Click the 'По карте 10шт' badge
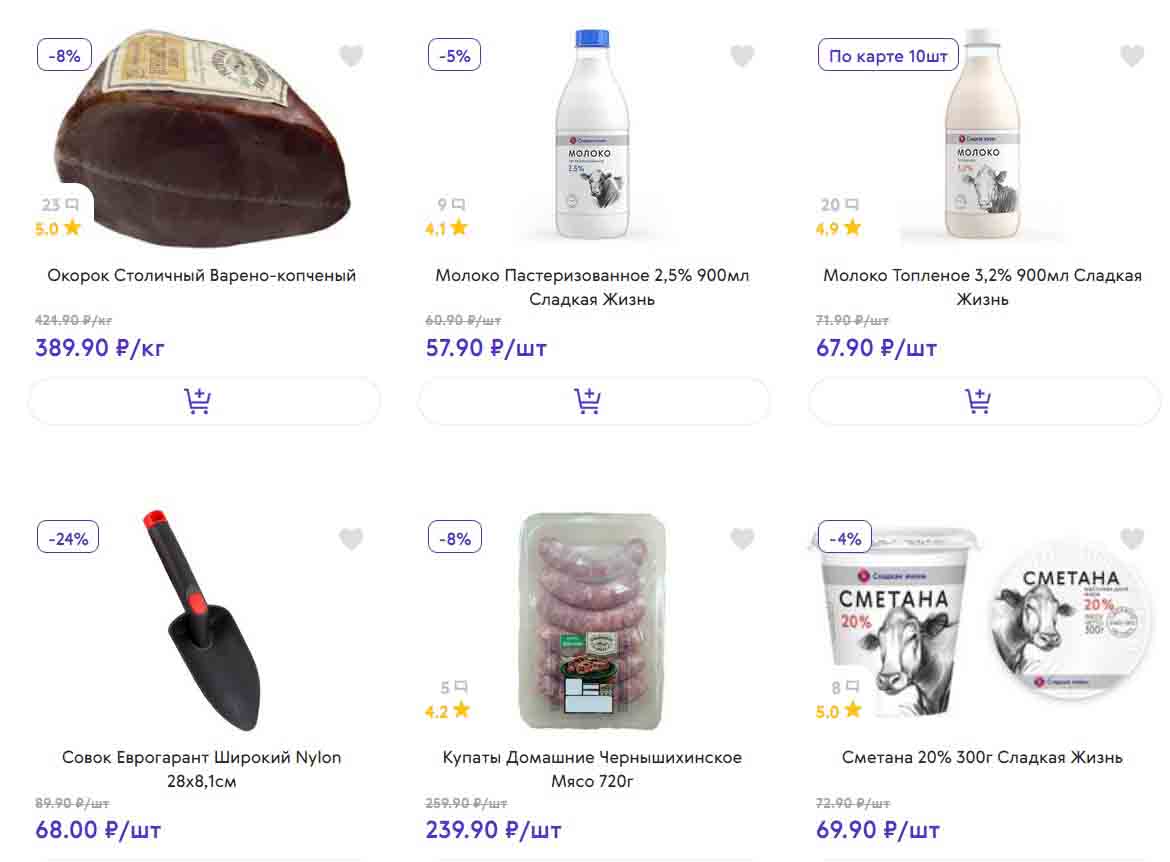1170x862 pixels. click(x=888, y=56)
